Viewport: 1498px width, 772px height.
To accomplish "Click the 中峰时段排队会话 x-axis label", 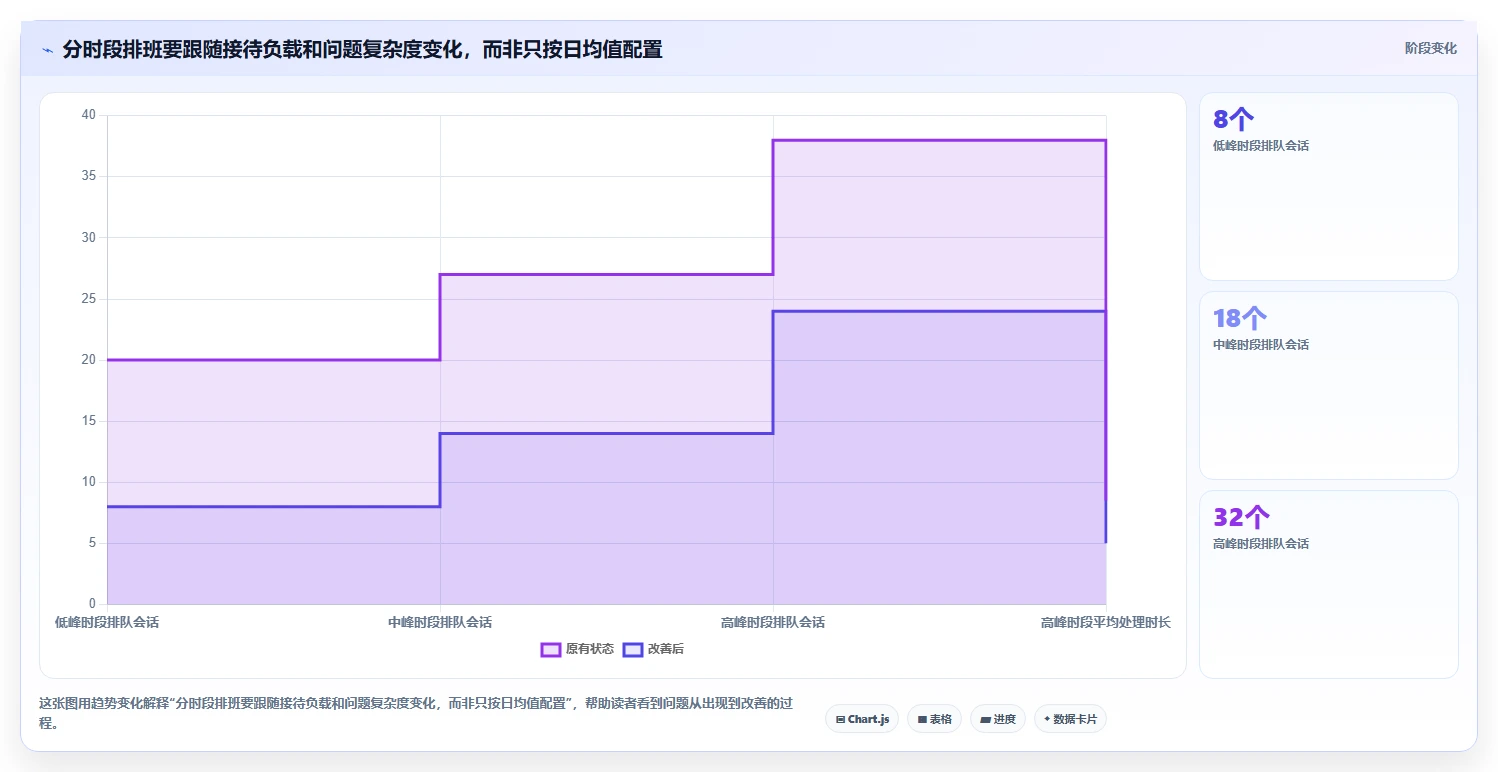I will click(x=440, y=622).
